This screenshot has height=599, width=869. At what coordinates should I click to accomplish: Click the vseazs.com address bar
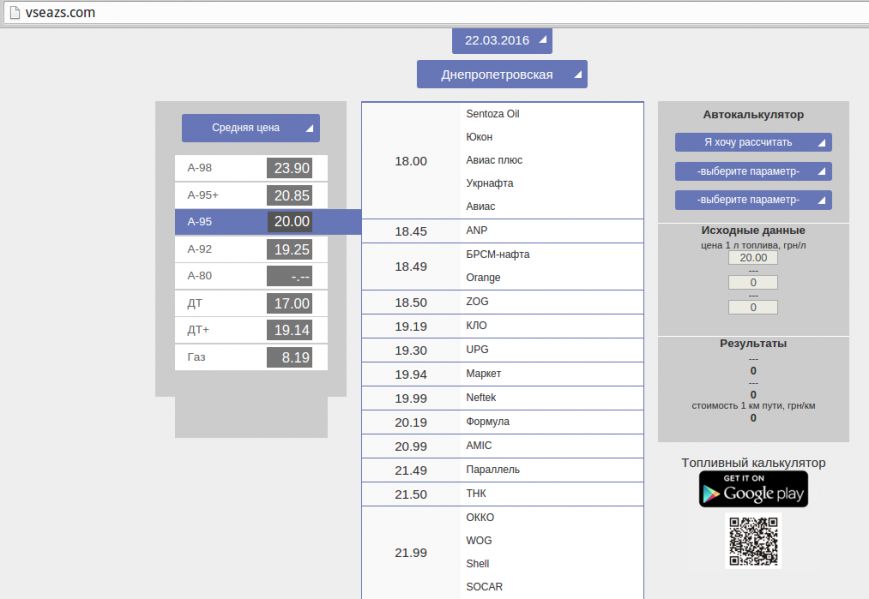(x=434, y=12)
